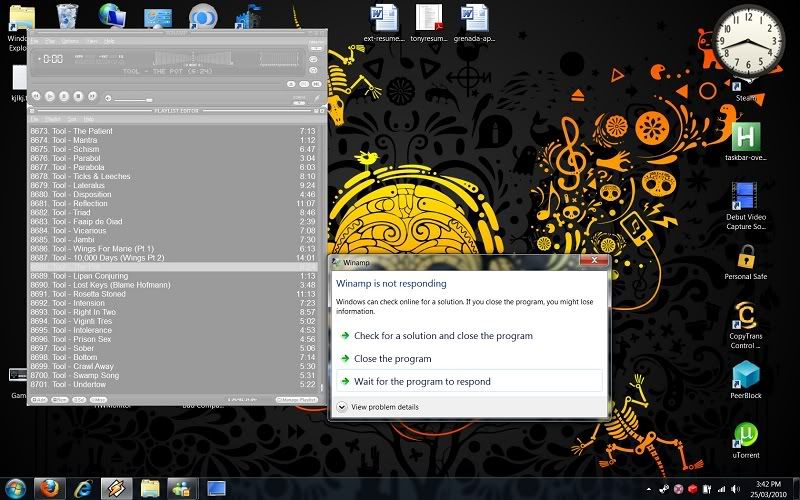Click playlist Sel button
The image size is (800, 500).
[79, 400]
